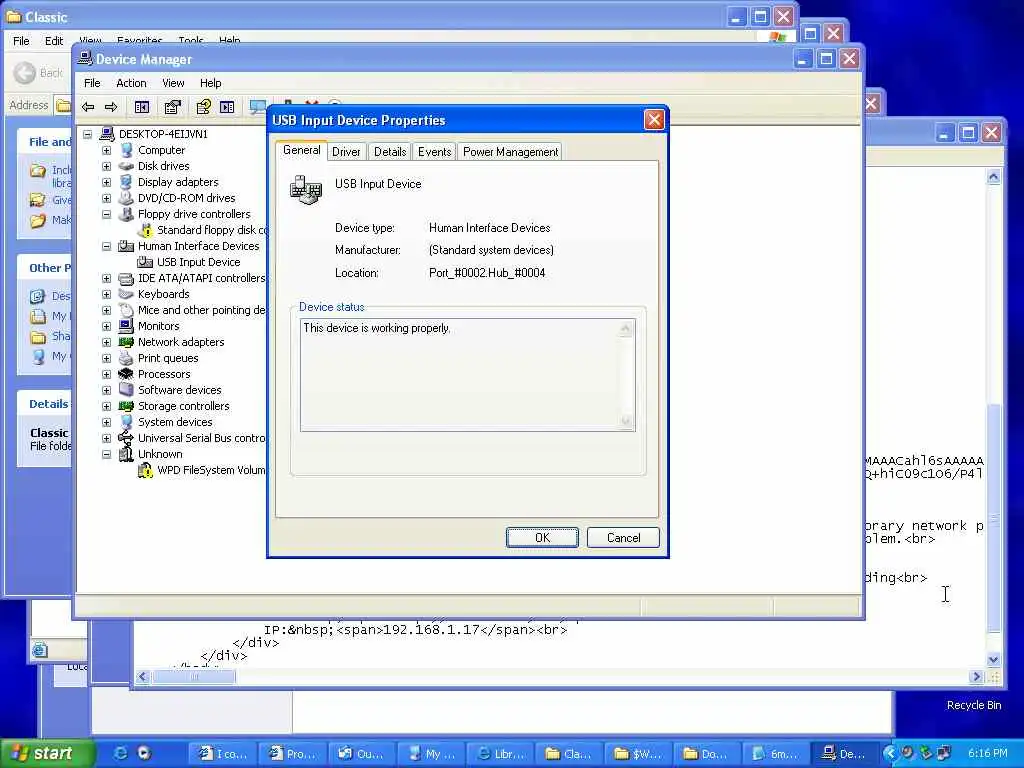Launch media player from quick launch
The image size is (1024, 768).
pyautogui.click(x=144, y=753)
